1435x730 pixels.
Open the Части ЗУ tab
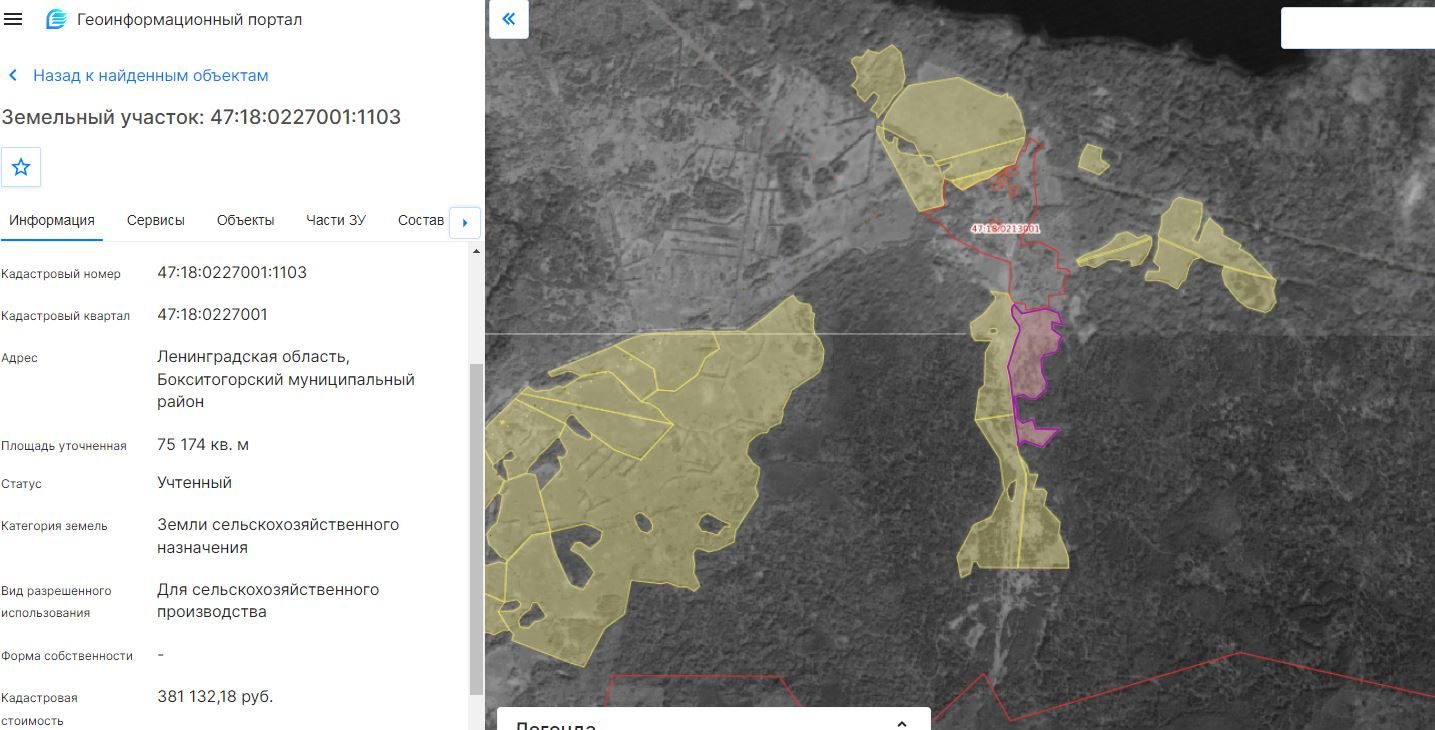coord(336,220)
